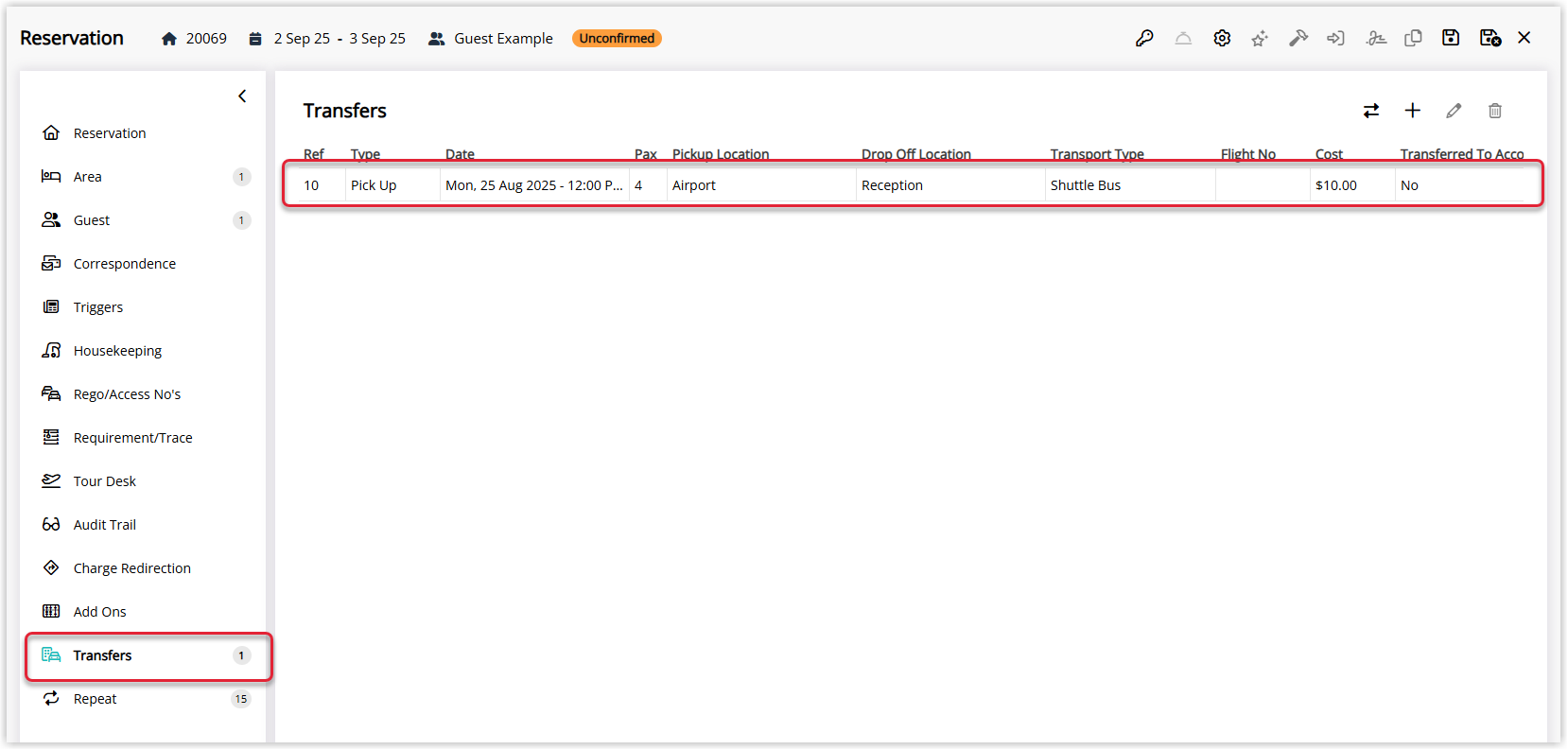
Task: View the Audit Trail section
Action: [142, 525]
